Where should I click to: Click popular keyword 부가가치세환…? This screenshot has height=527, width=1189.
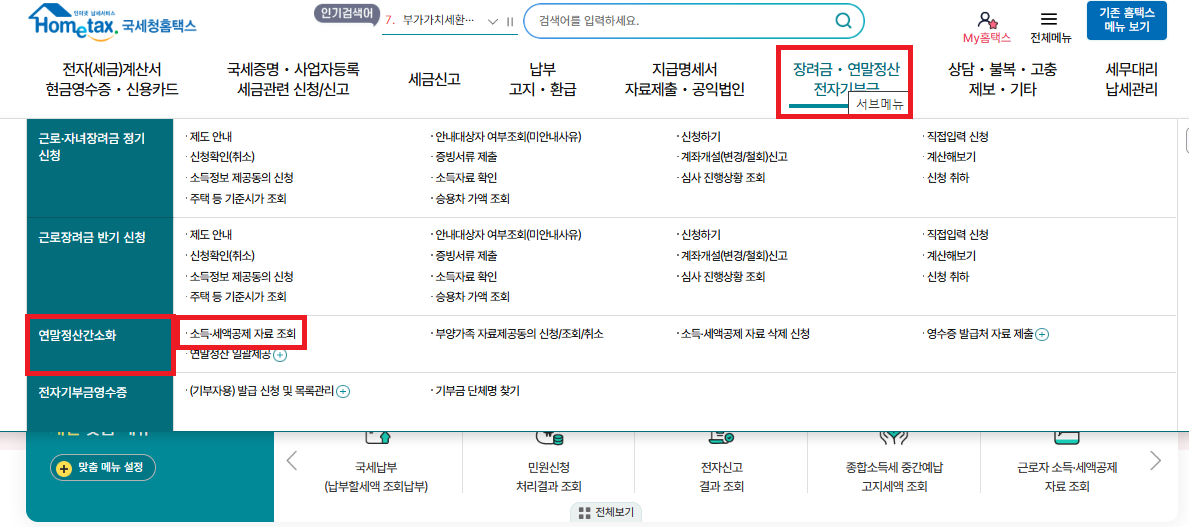click(x=438, y=20)
